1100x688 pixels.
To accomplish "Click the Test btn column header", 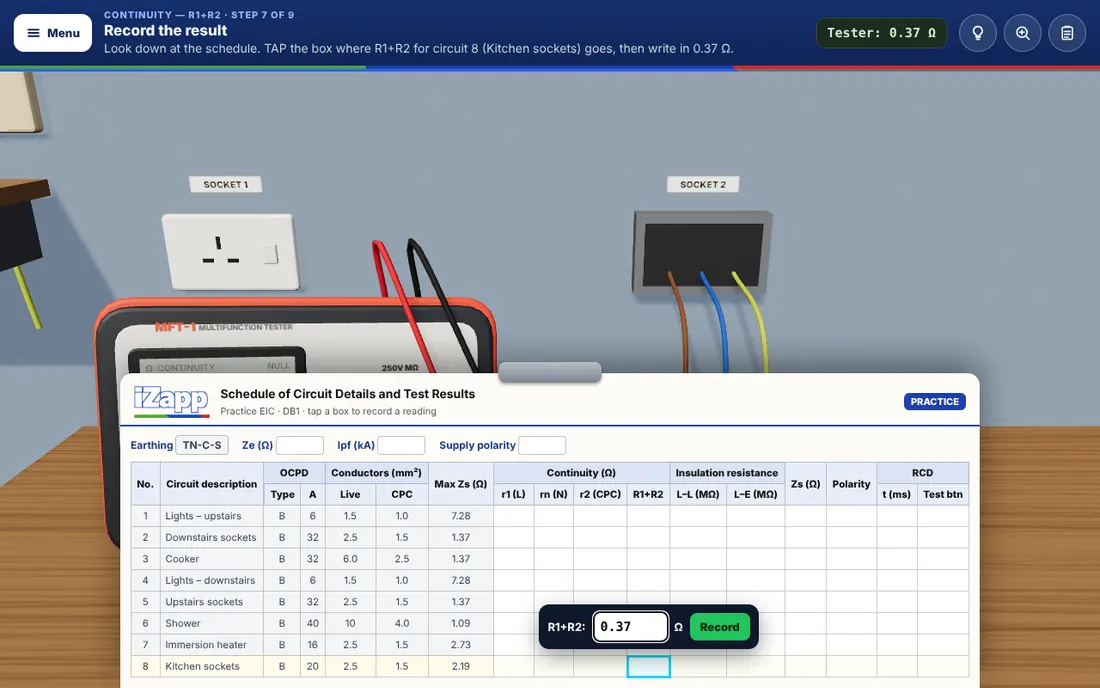I will pyautogui.click(x=943, y=494).
